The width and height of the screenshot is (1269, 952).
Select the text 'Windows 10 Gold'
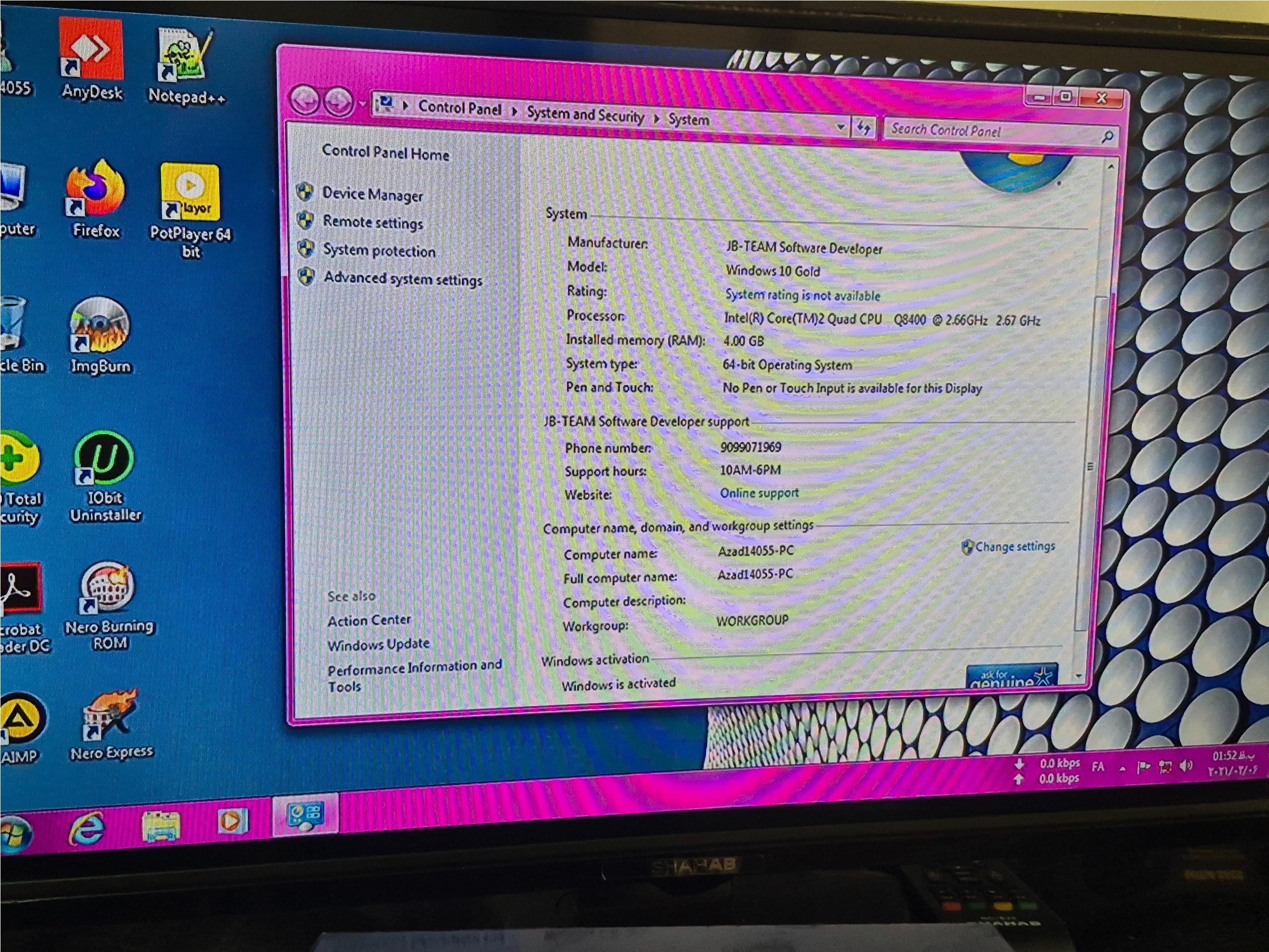click(x=773, y=271)
